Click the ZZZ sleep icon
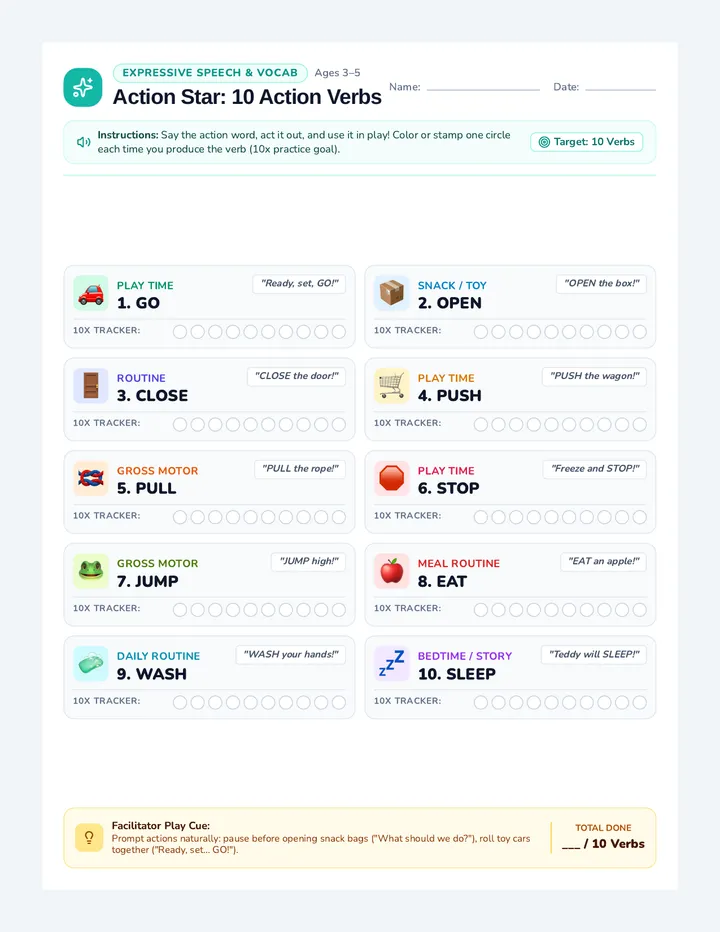The image size is (720, 932). pyautogui.click(x=392, y=664)
